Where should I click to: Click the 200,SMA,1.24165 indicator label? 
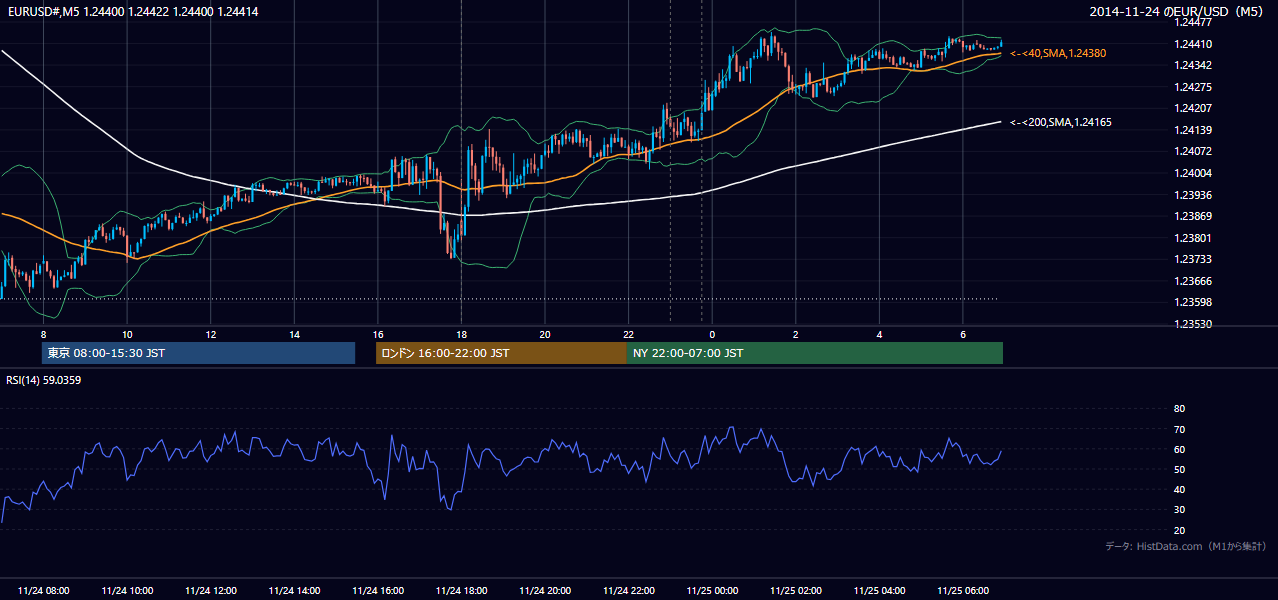click(1061, 122)
